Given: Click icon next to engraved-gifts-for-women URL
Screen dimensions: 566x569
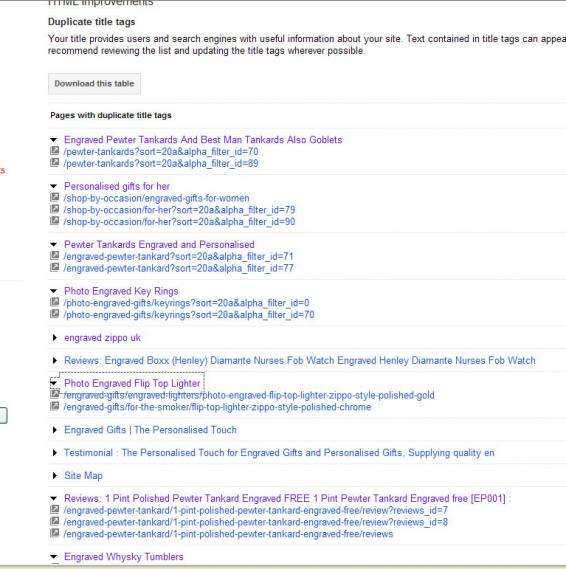Looking at the screenshot, I should (54, 197).
